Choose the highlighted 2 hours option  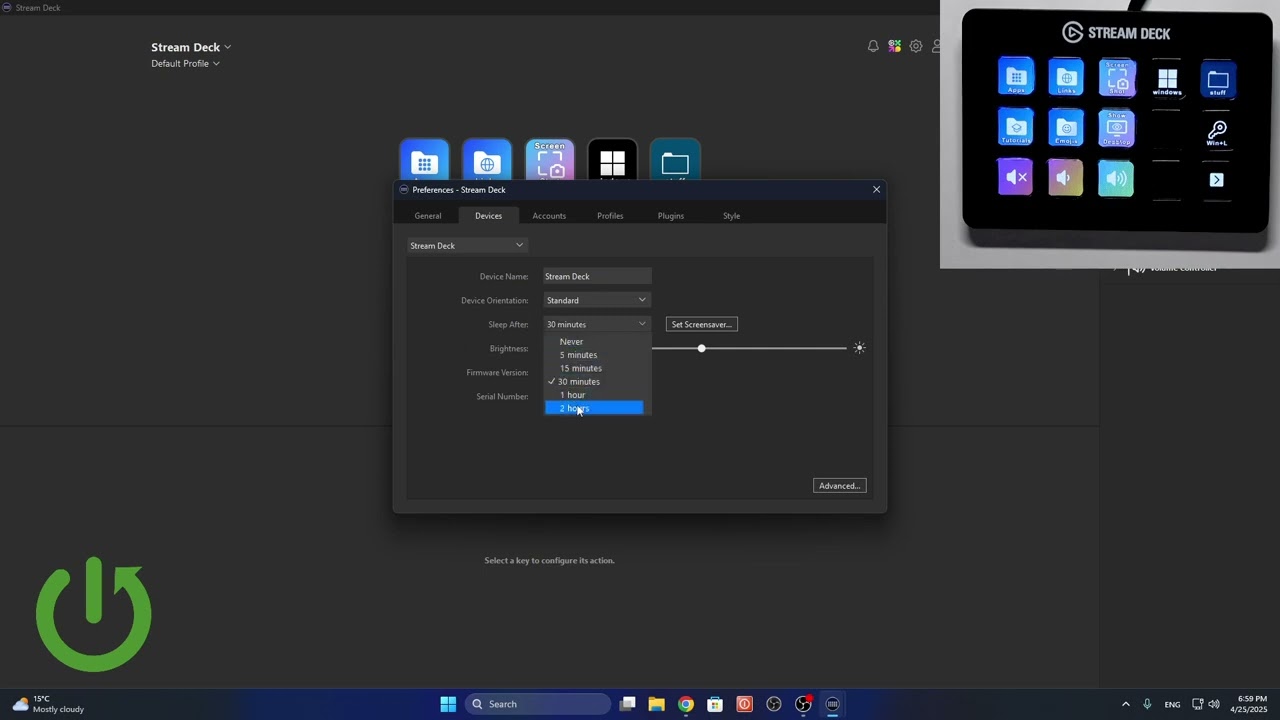[594, 408]
